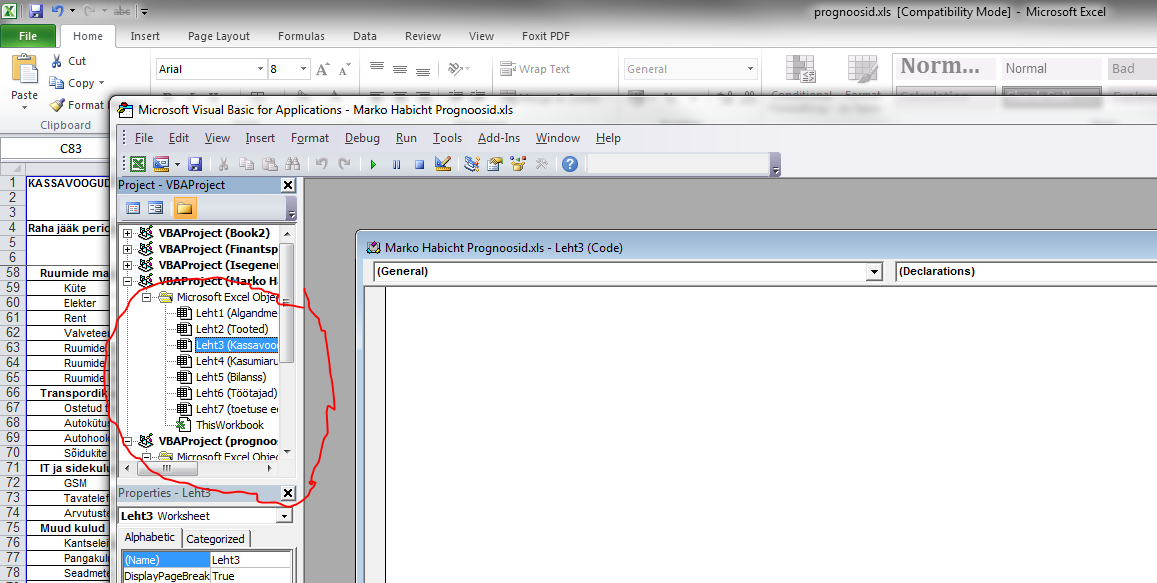Click Excel Increase Font Size icon
Screen dimensions: 1157x583
322,69
